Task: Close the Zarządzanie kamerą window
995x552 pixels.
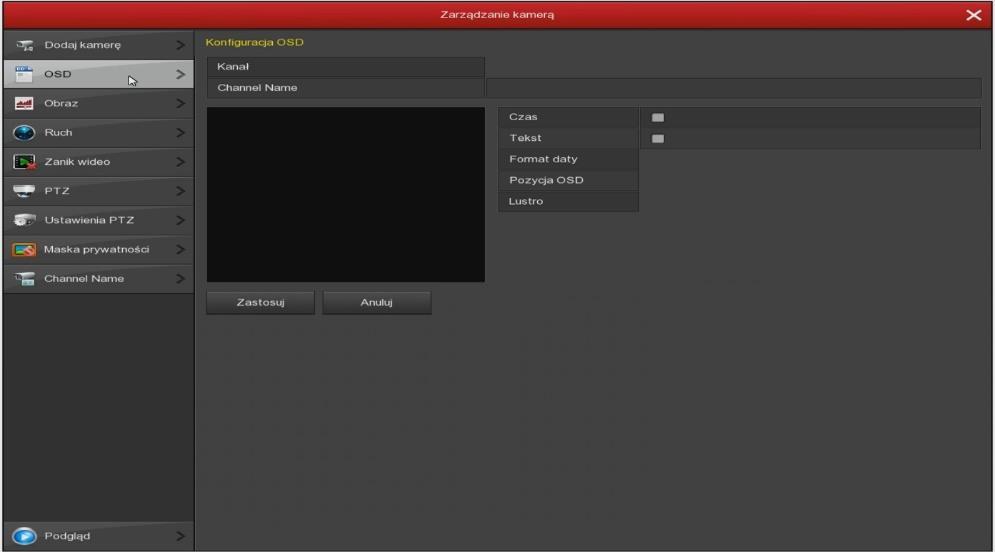Action: pos(973,15)
